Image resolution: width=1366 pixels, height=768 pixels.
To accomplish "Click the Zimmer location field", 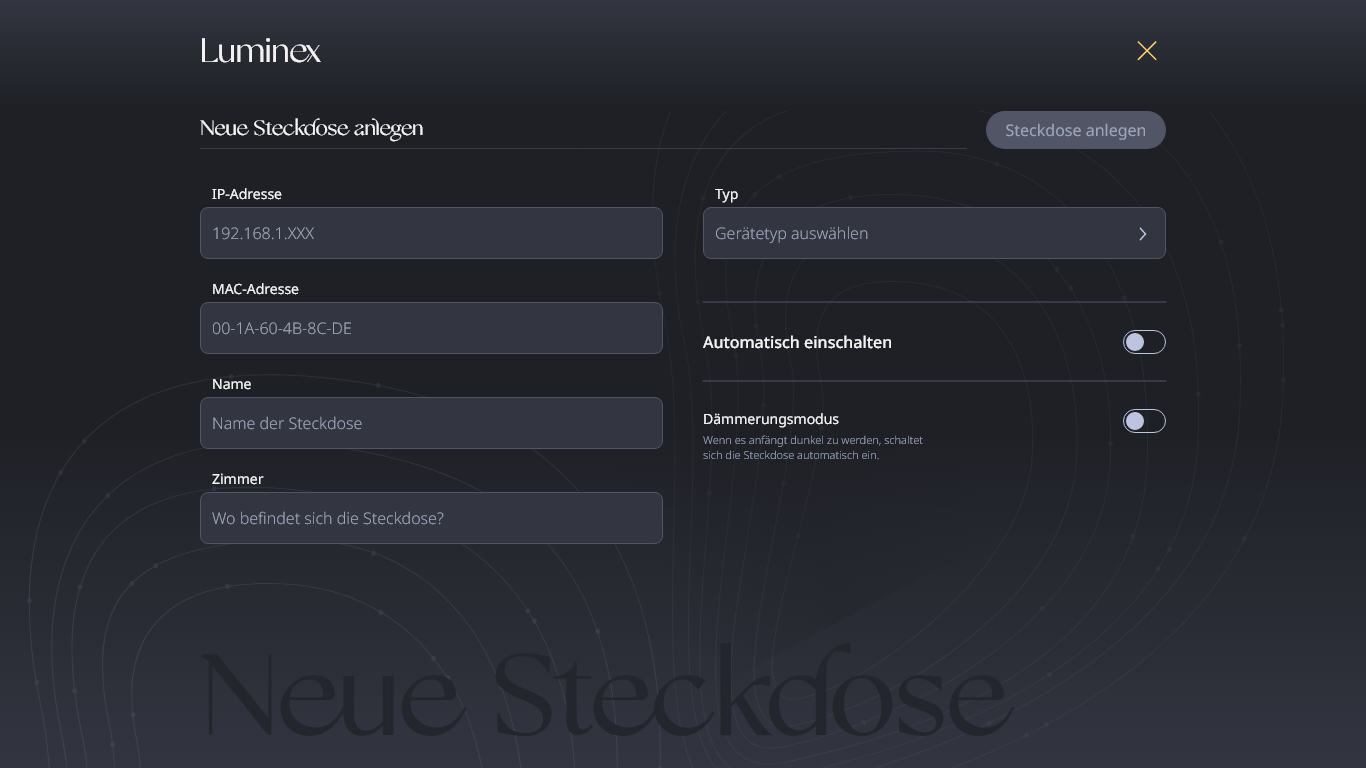I will click(x=431, y=518).
